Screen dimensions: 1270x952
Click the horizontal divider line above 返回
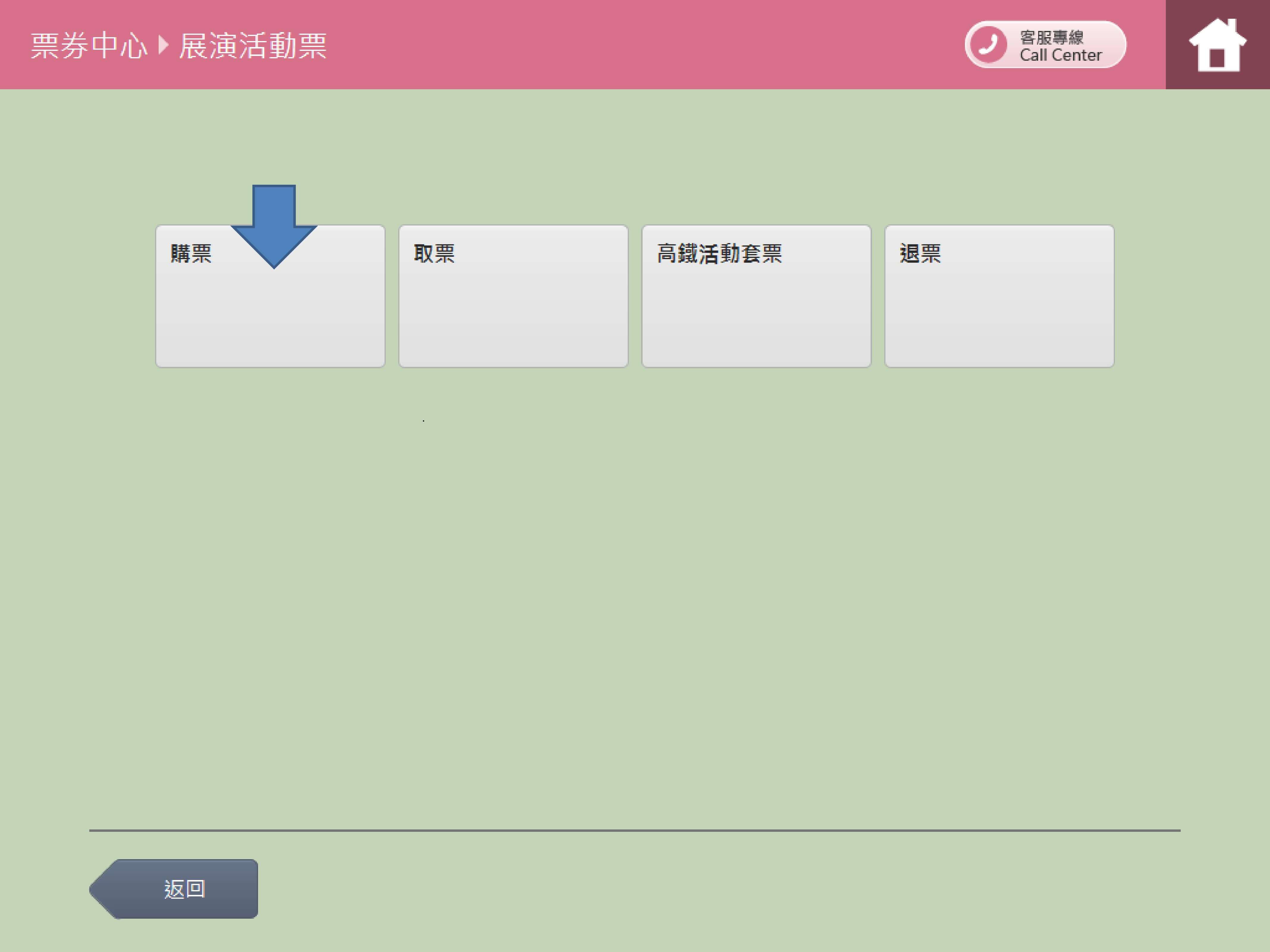tap(635, 830)
